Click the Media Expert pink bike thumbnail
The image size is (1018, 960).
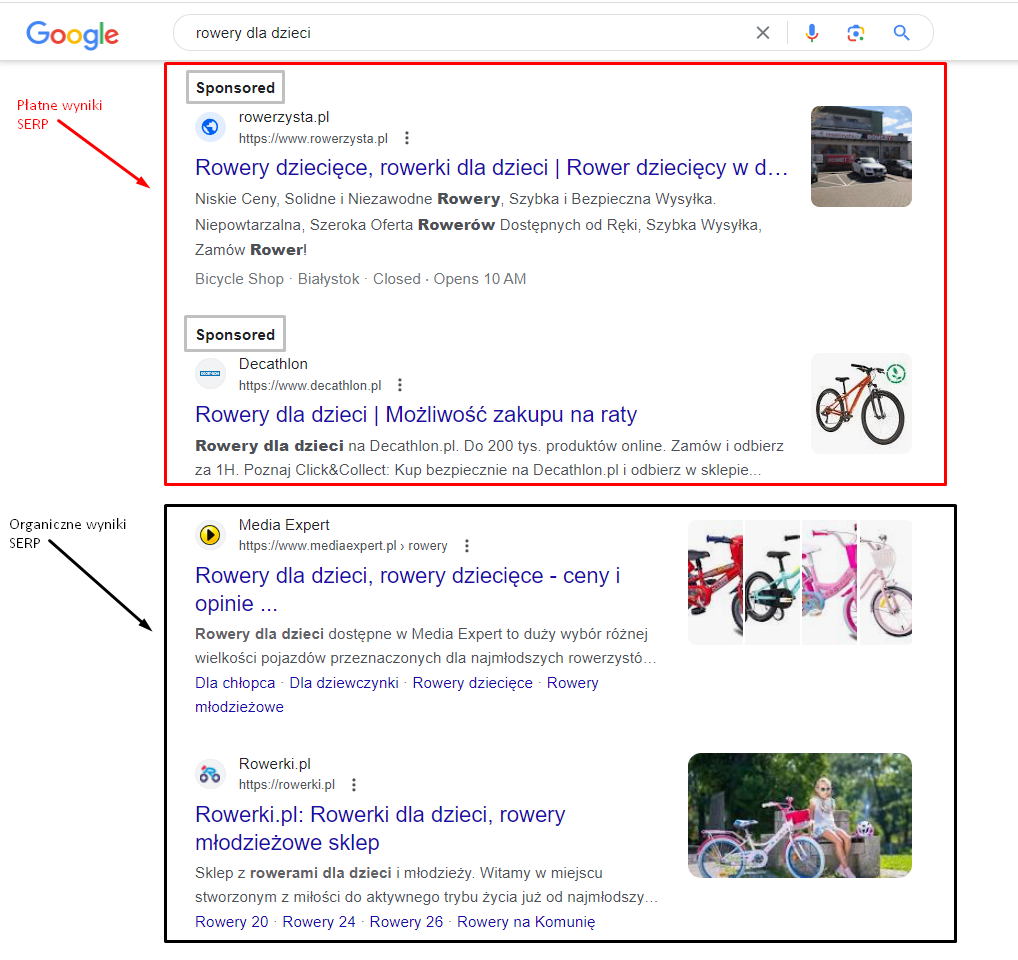click(x=830, y=582)
